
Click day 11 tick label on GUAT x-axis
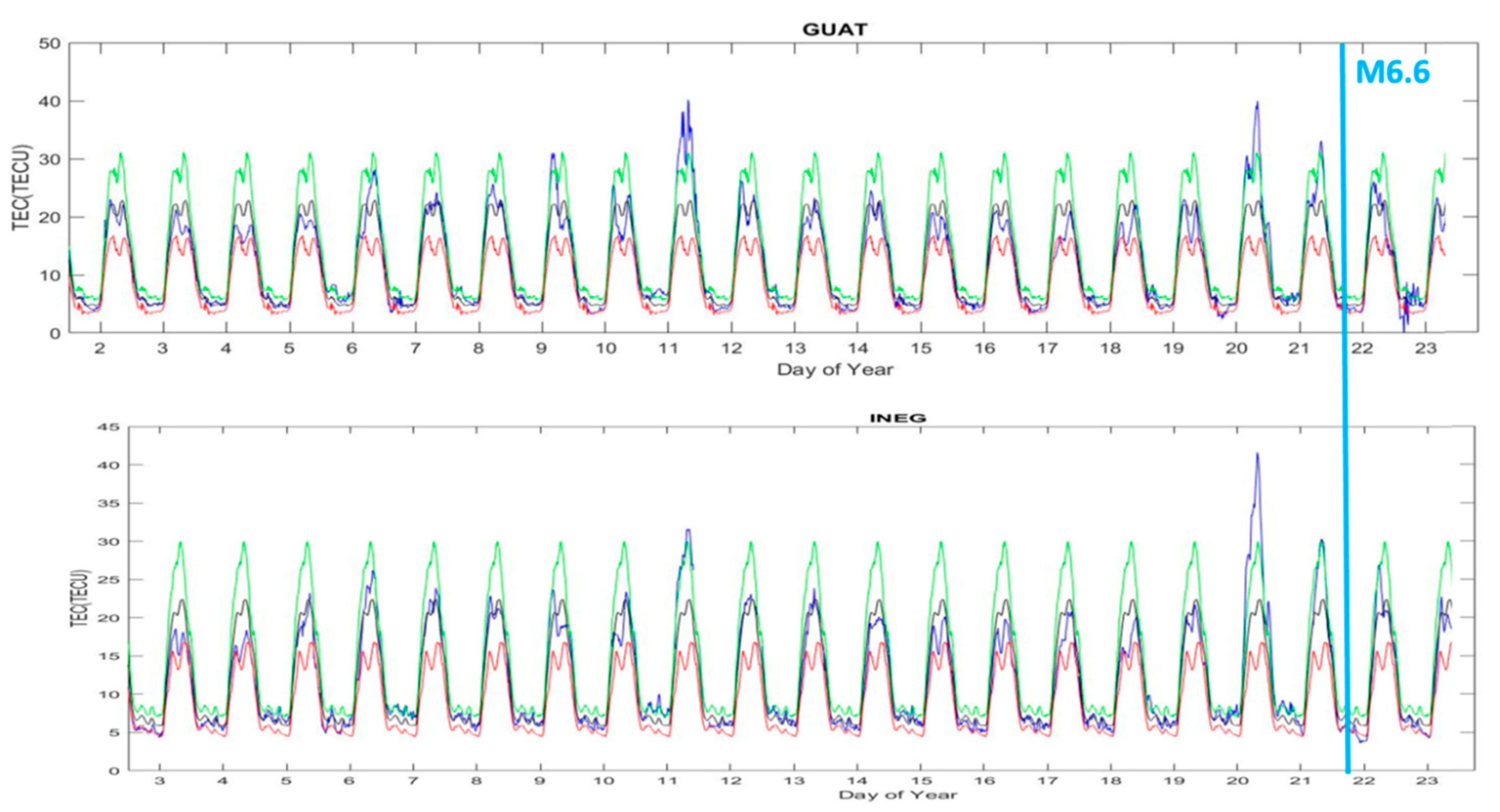click(668, 349)
